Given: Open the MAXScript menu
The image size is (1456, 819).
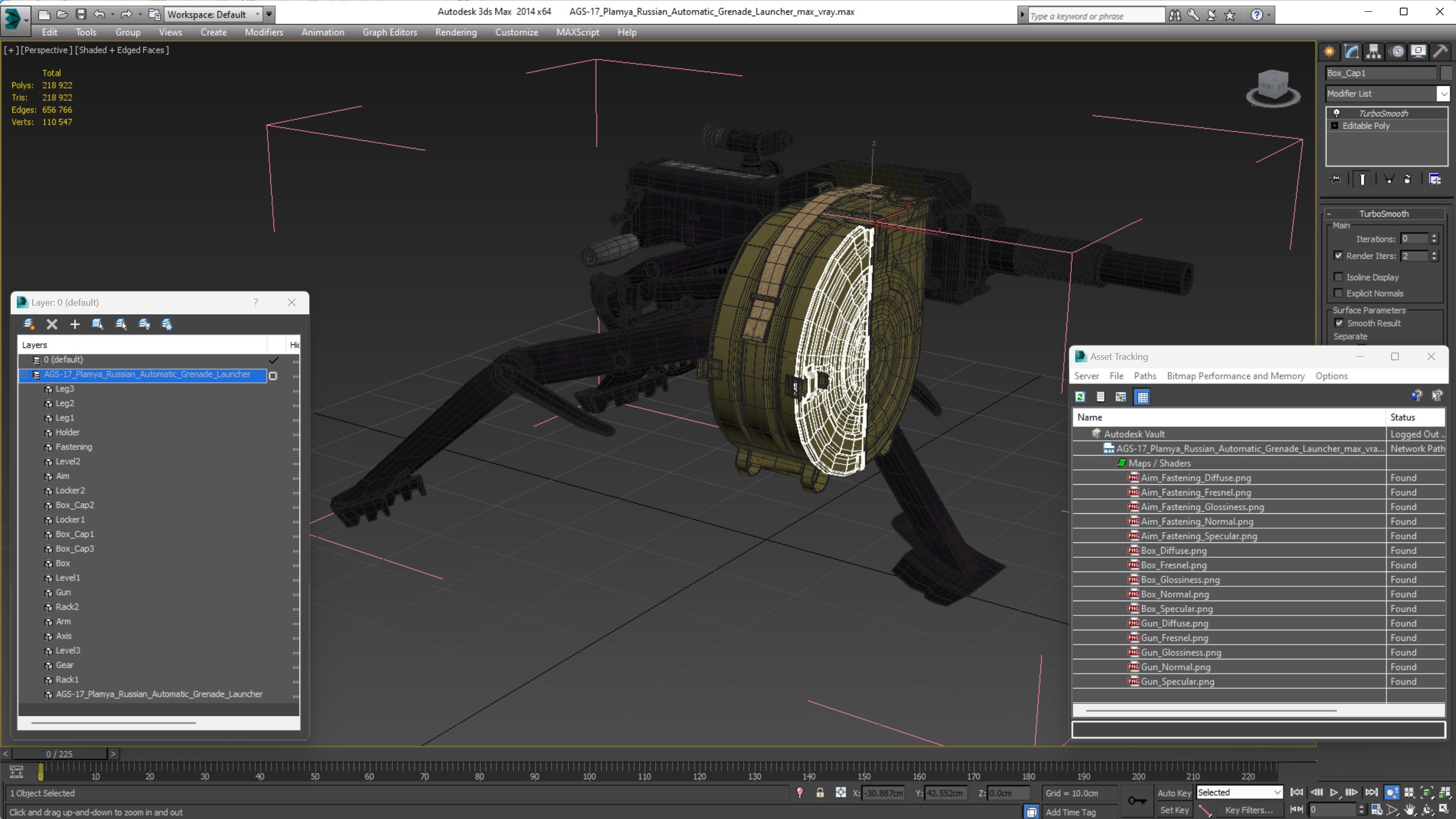Looking at the screenshot, I should (578, 32).
